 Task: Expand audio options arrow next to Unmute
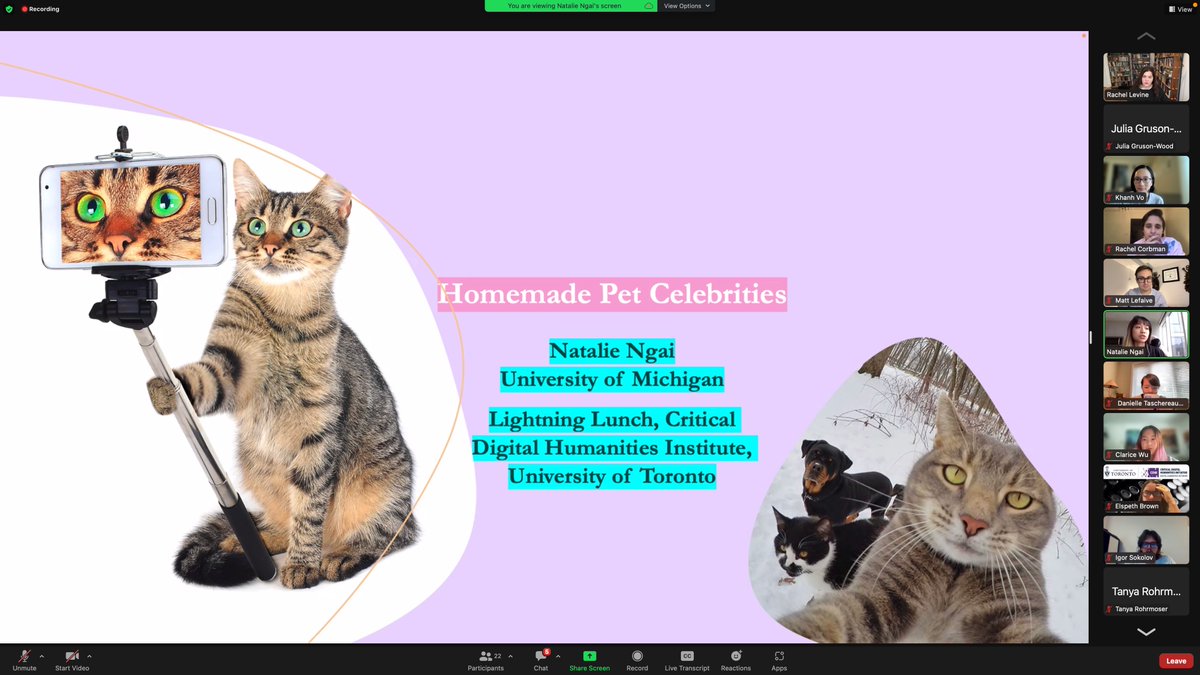tap(41, 656)
